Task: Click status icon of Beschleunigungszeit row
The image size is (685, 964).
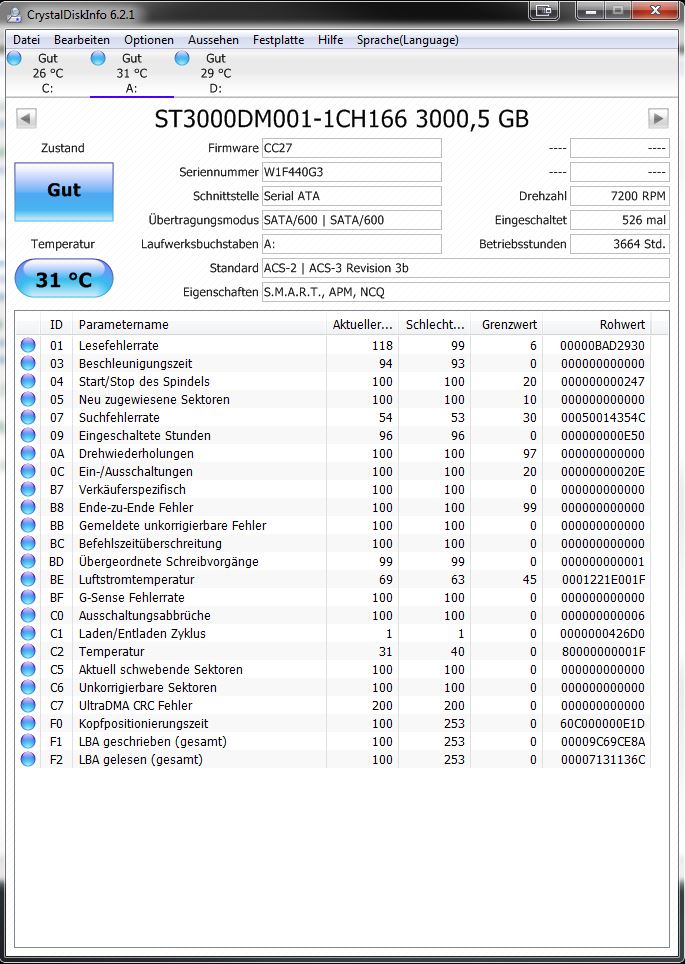Action: pos(28,363)
